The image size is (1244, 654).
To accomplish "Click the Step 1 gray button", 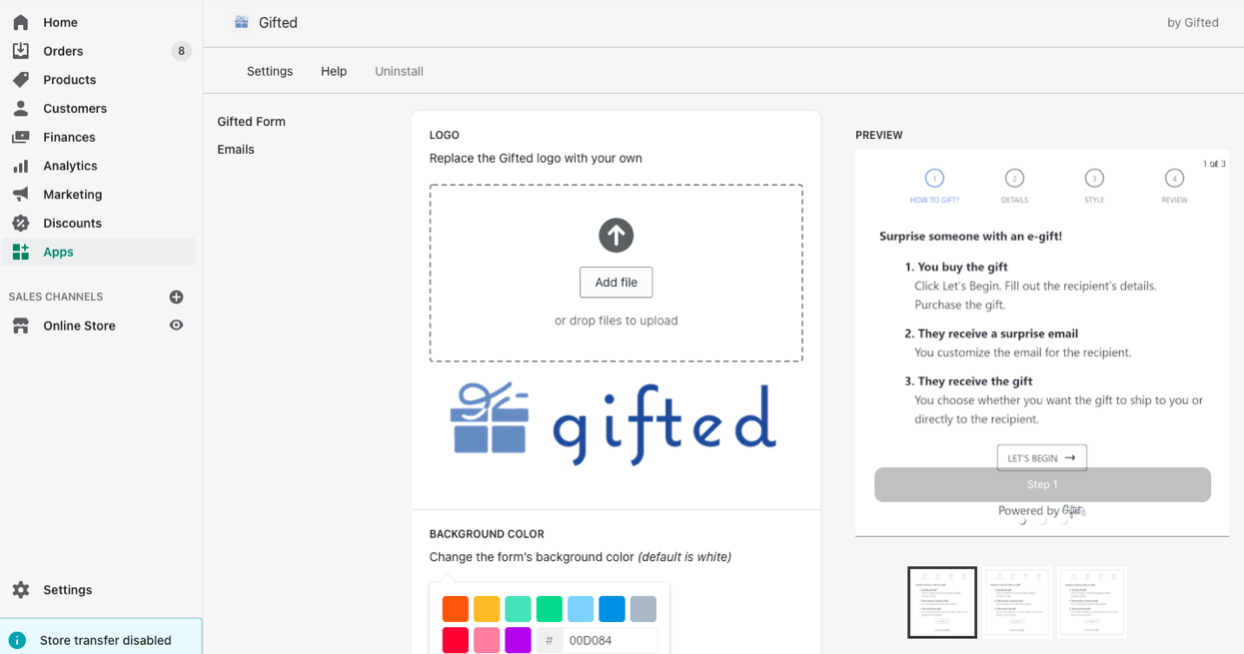I will 1042,484.
